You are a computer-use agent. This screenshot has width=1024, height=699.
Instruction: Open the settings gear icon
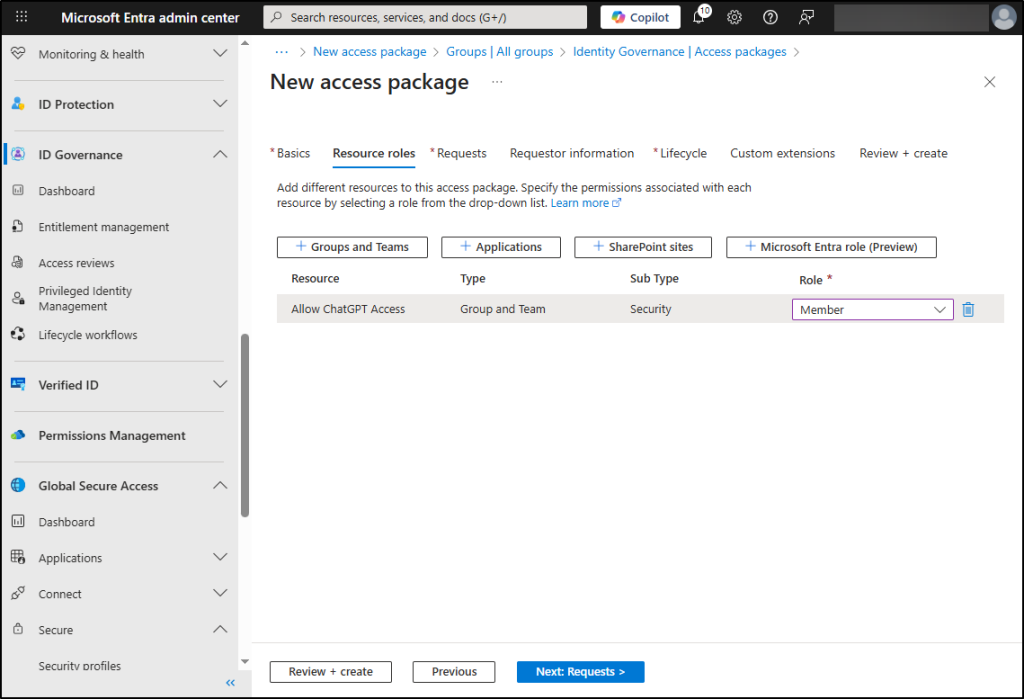coord(734,17)
